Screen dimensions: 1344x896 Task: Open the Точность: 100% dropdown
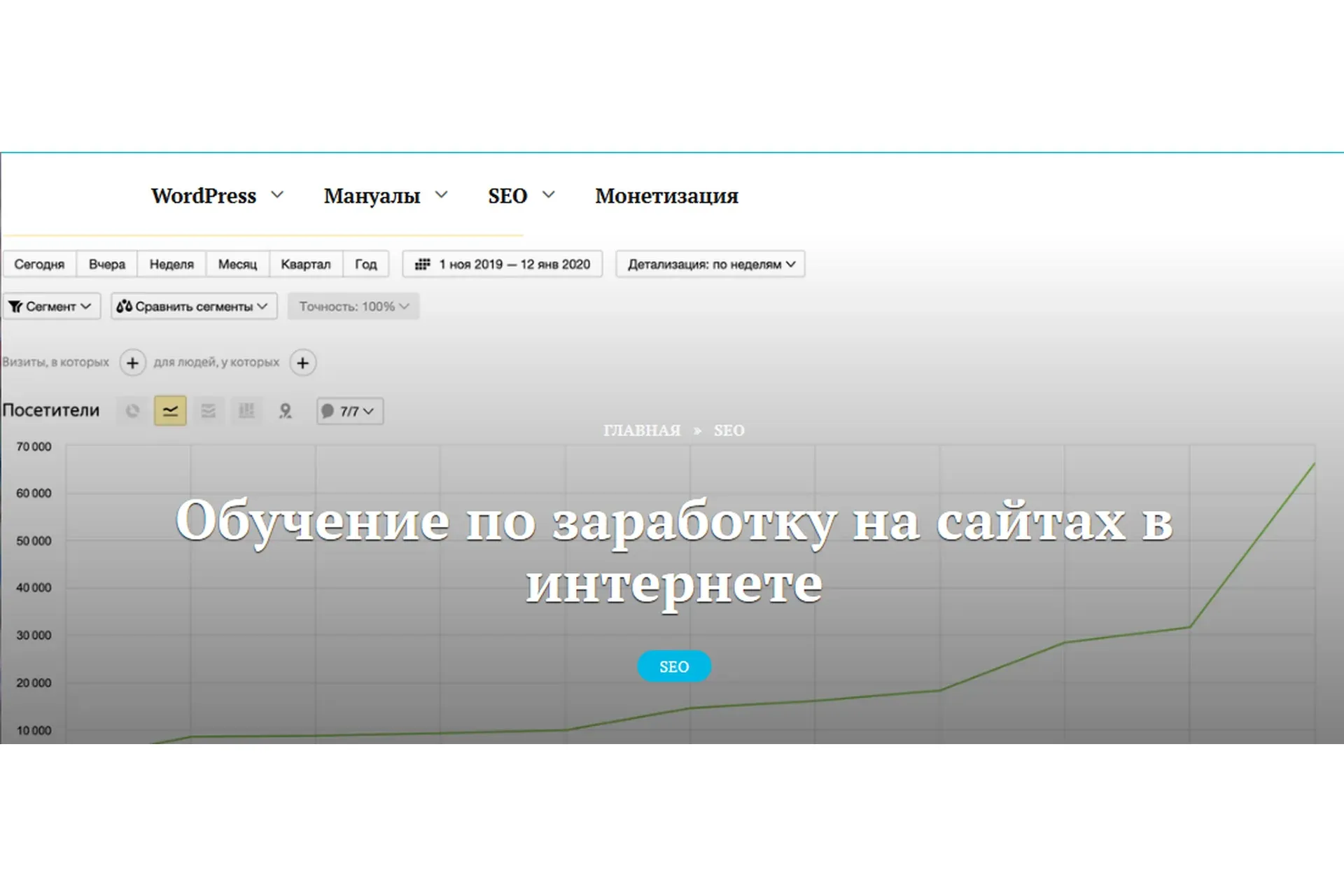point(353,306)
